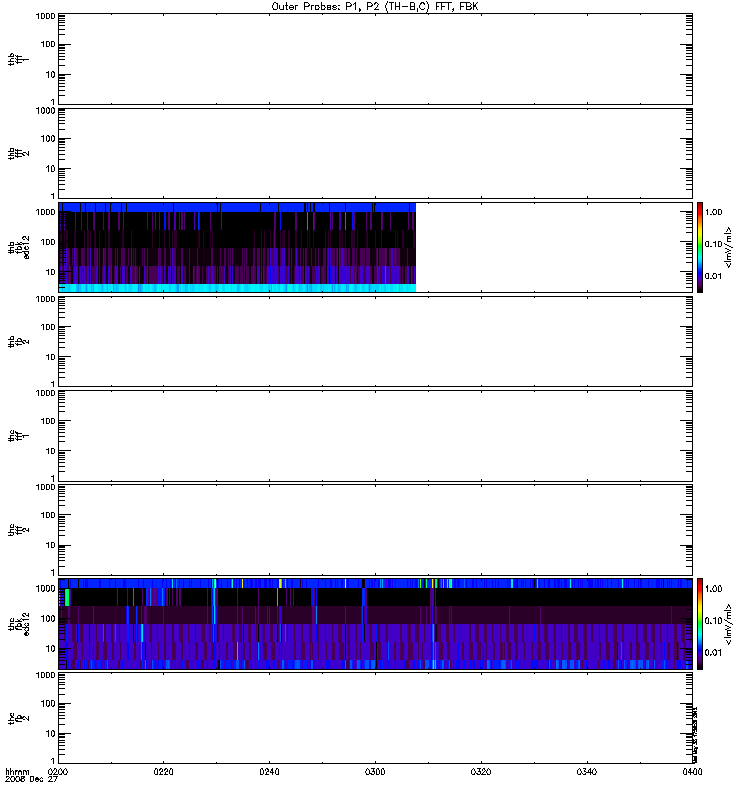The width and height of the screenshot is (750, 800).
Task: Click the 0.01 label on the thb color bar
Action: pos(713,276)
